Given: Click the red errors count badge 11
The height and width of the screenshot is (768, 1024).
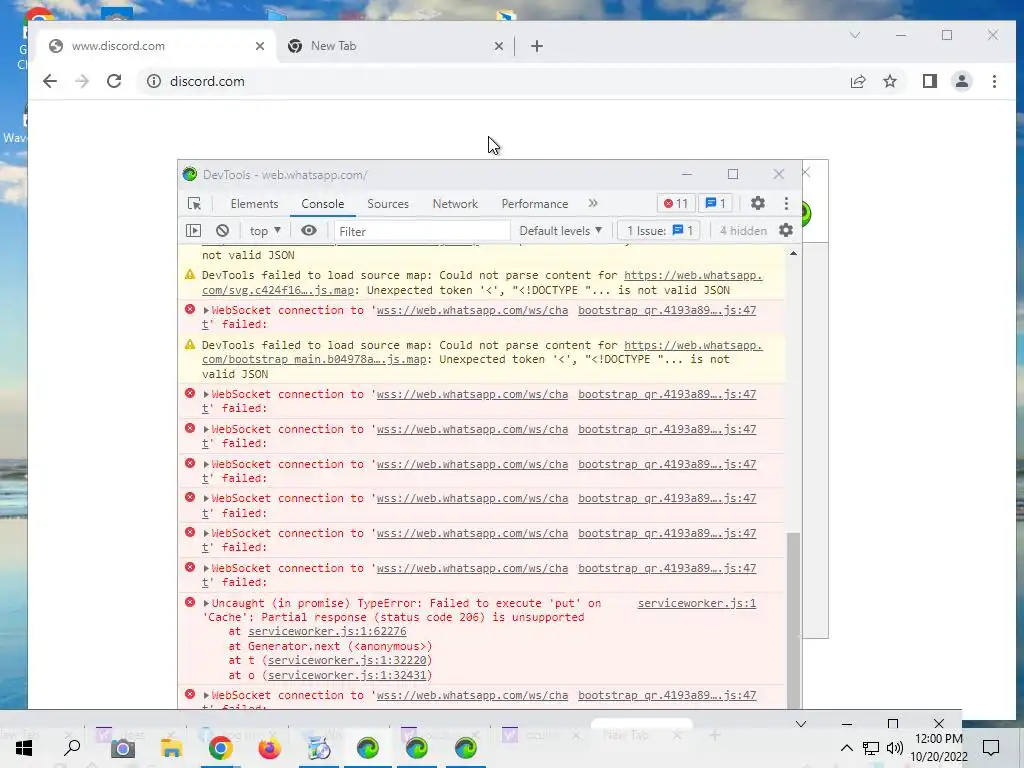Looking at the screenshot, I should point(676,203).
